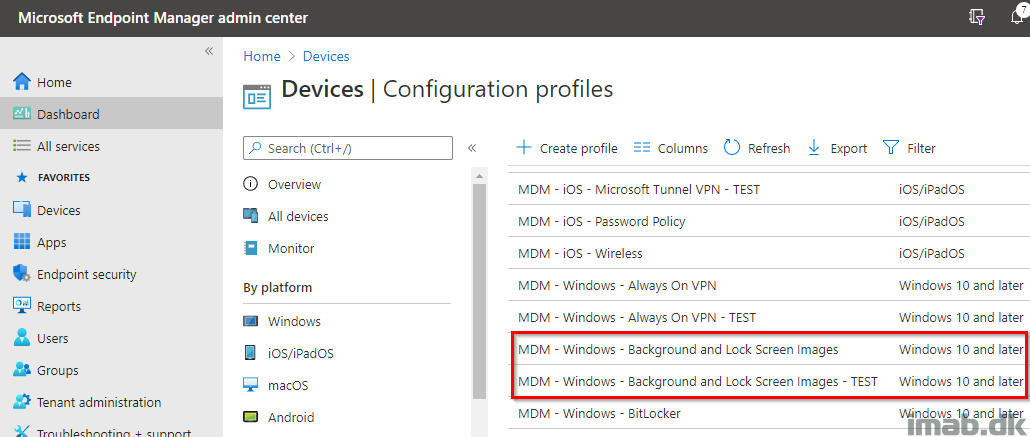
Task: Open Background and Lock Screen Images - TEST
Action: [698, 381]
